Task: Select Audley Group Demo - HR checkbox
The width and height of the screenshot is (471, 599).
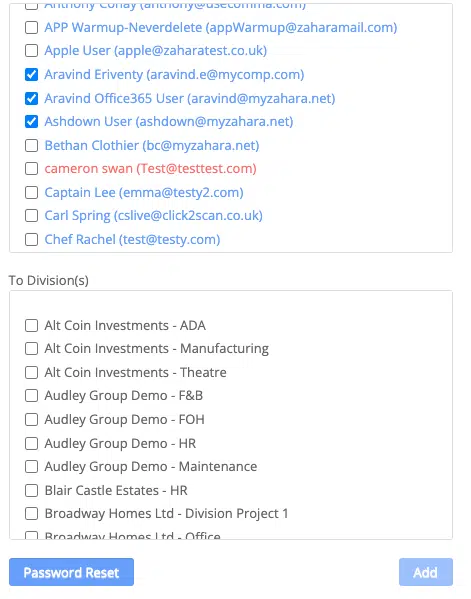Action: point(31,443)
